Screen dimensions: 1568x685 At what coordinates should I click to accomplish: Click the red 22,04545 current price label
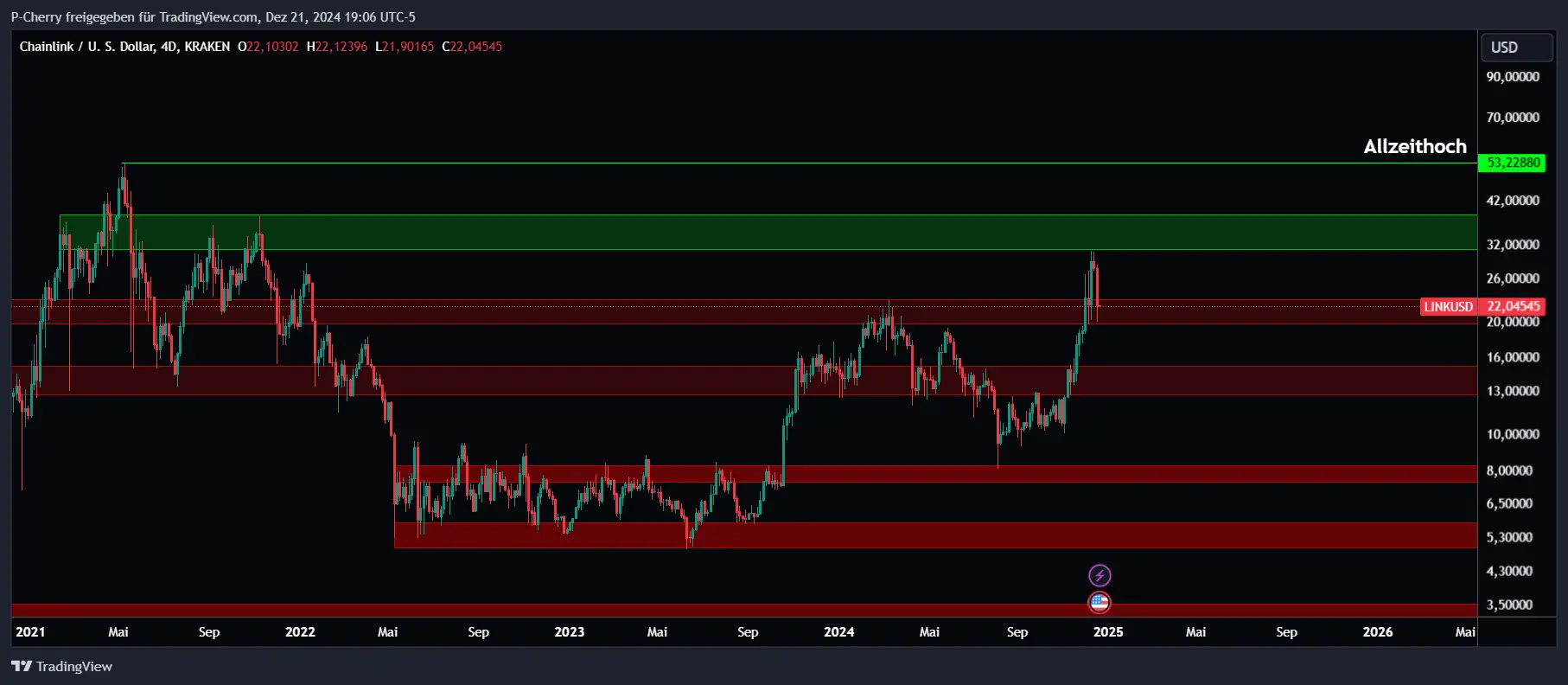coord(1513,306)
